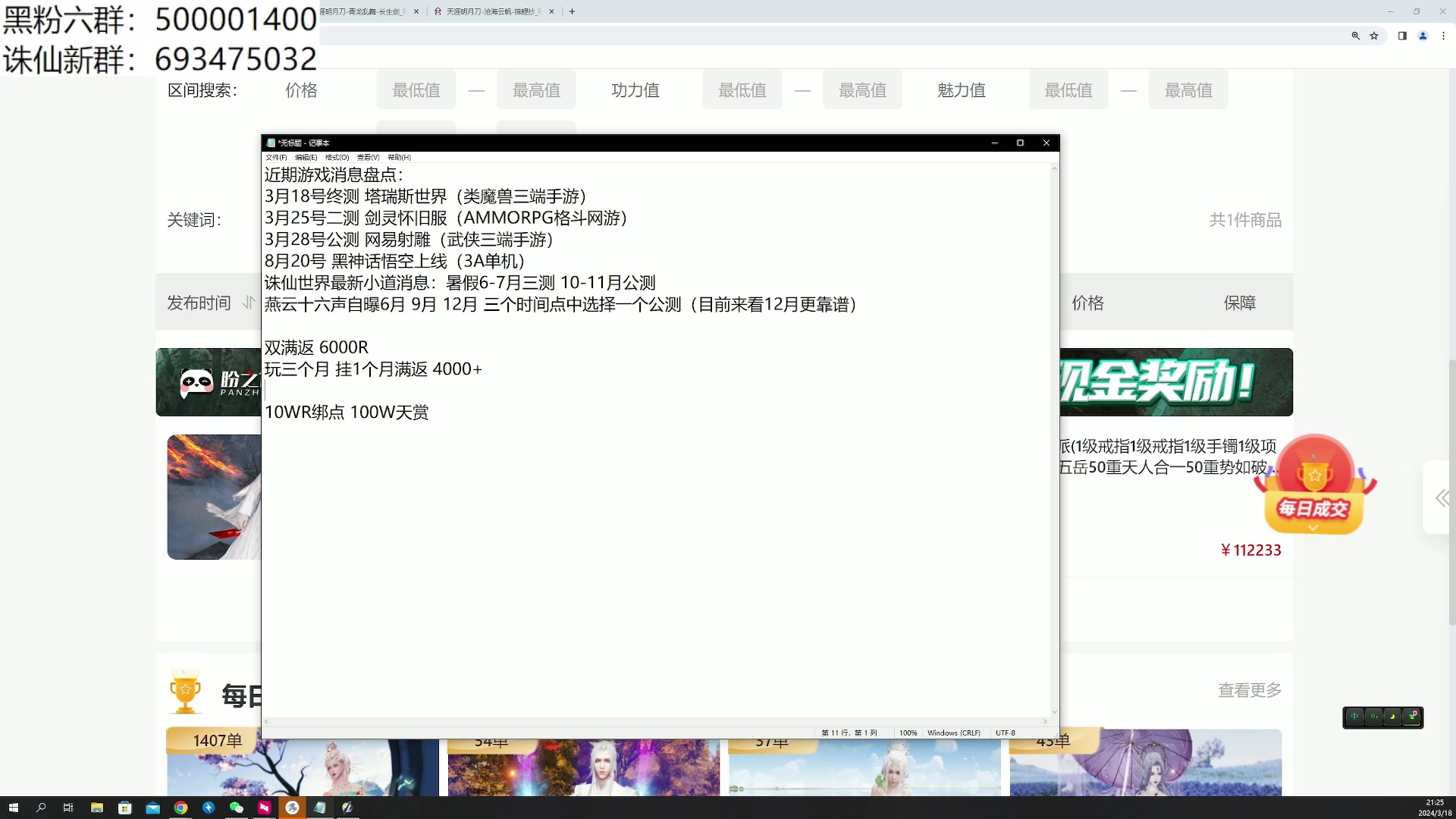
Task: Open the 格式(O) menu in Notepad
Action: click(x=335, y=157)
